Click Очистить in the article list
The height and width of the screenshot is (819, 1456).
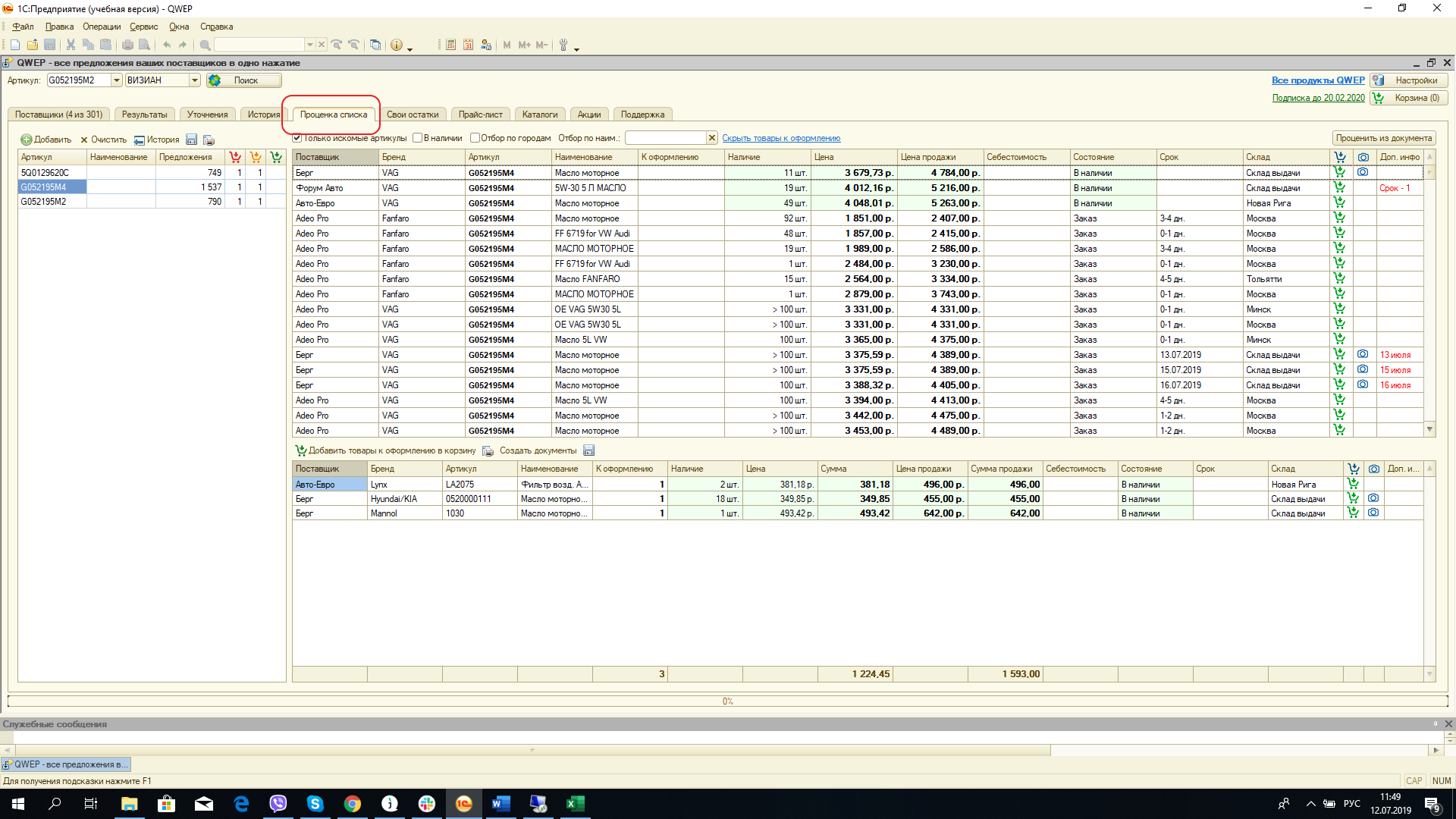tap(103, 140)
